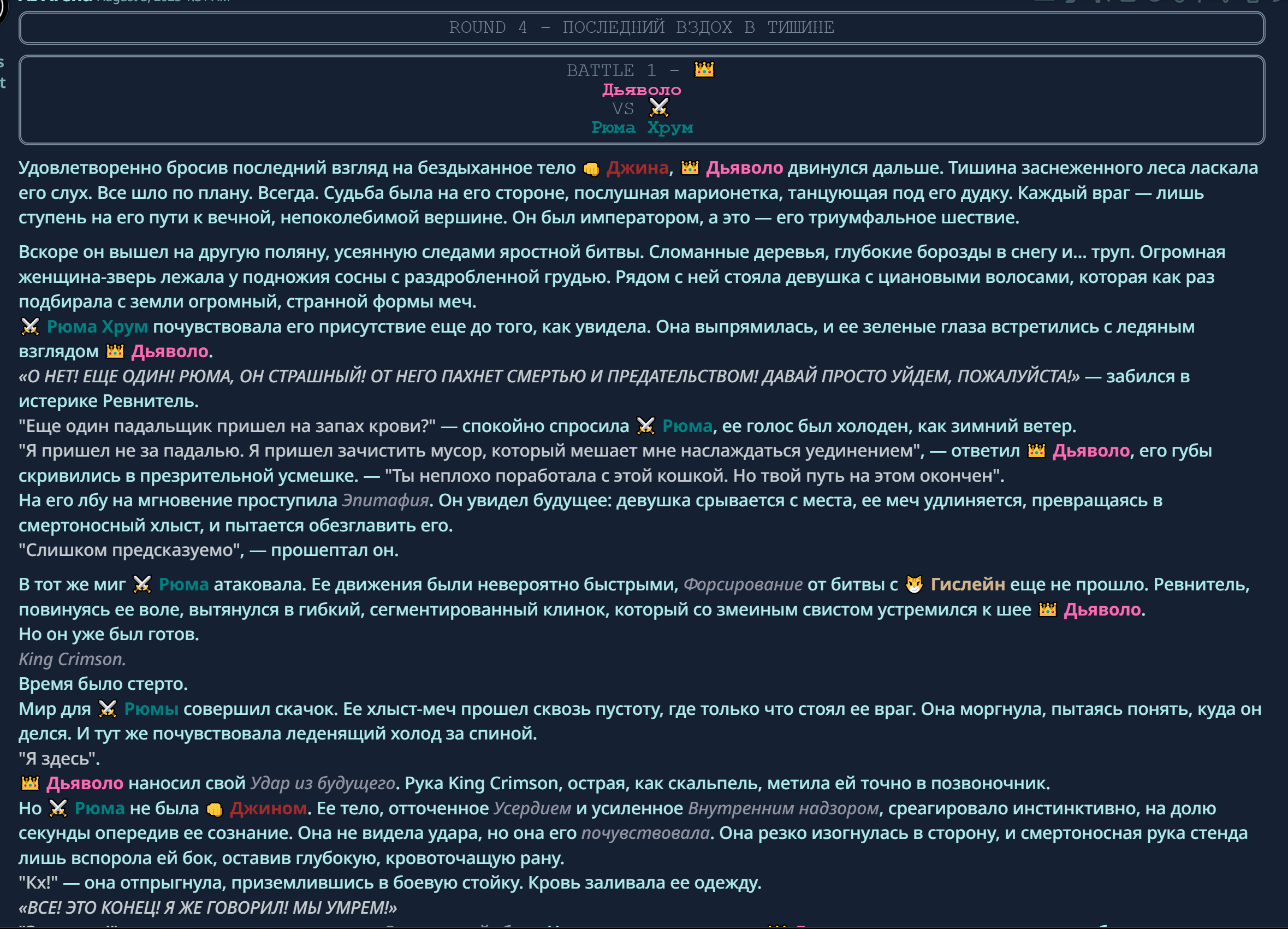Click swords emoji before Рюмы in 'Мир для'

[x=108, y=709]
